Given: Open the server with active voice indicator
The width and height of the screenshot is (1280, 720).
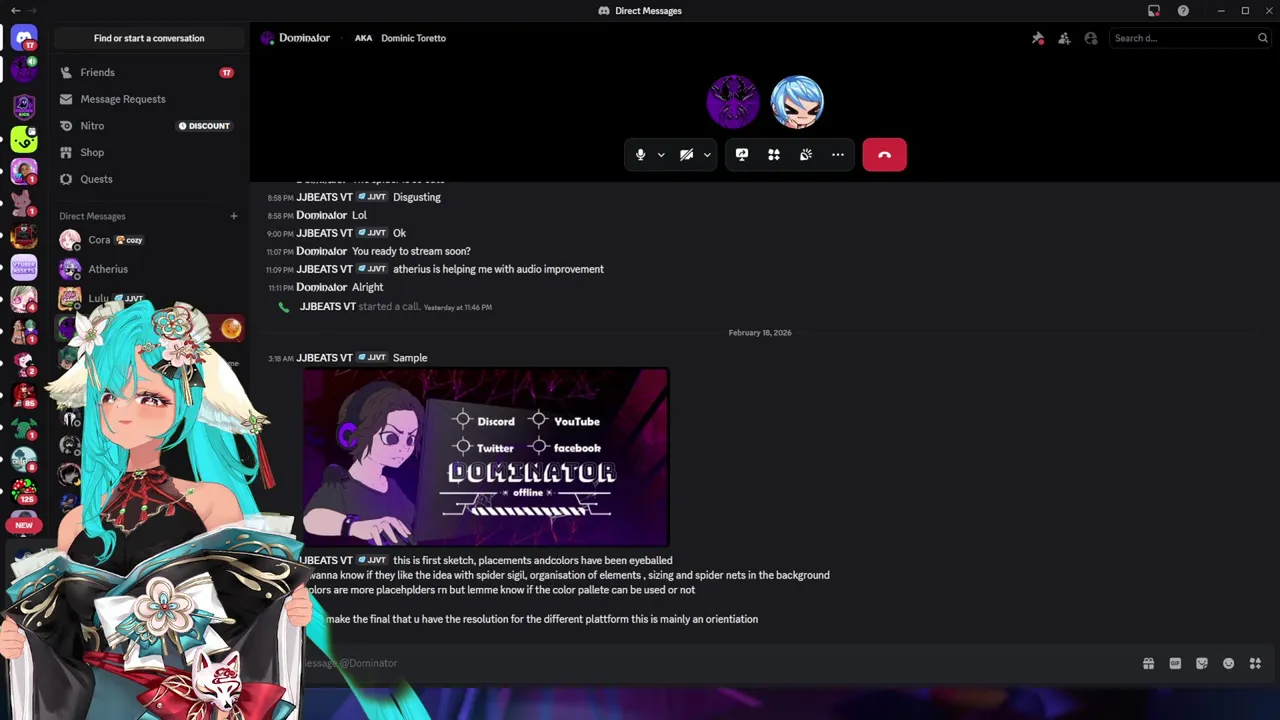Looking at the screenshot, I should [x=24, y=71].
